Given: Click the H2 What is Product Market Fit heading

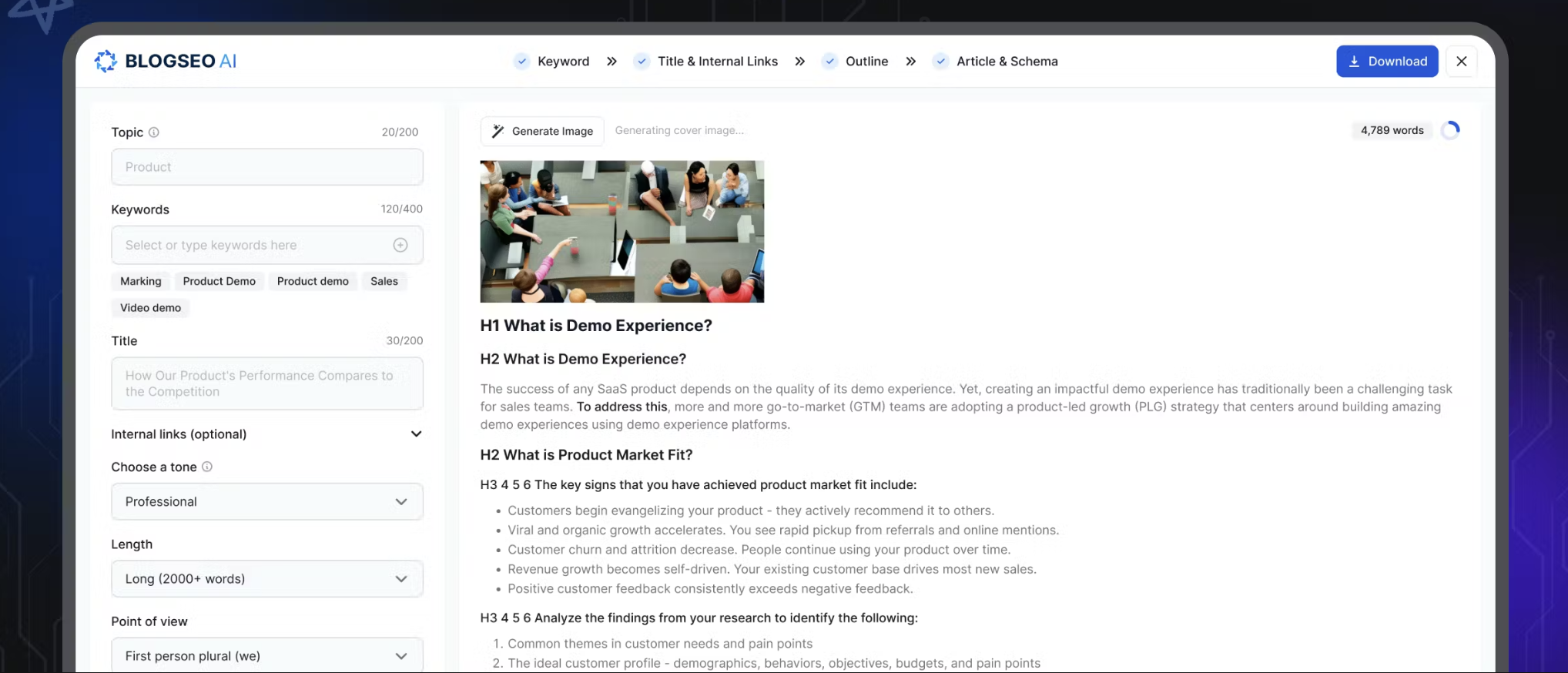Looking at the screenshot, I should point(586,455).
